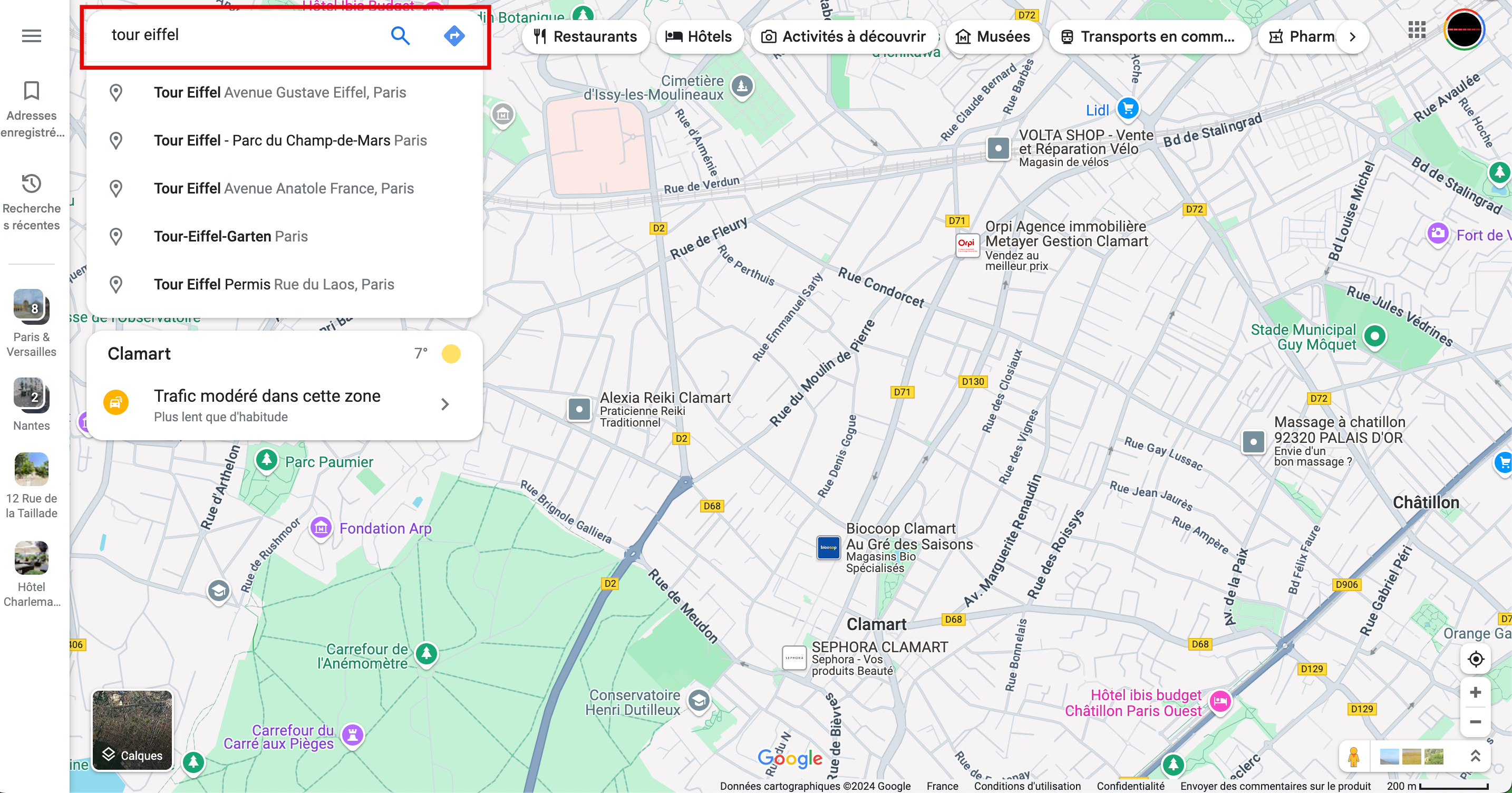Select the Pegman street view icon
Screen dimensions: 1512x793
coord(1355,756)
